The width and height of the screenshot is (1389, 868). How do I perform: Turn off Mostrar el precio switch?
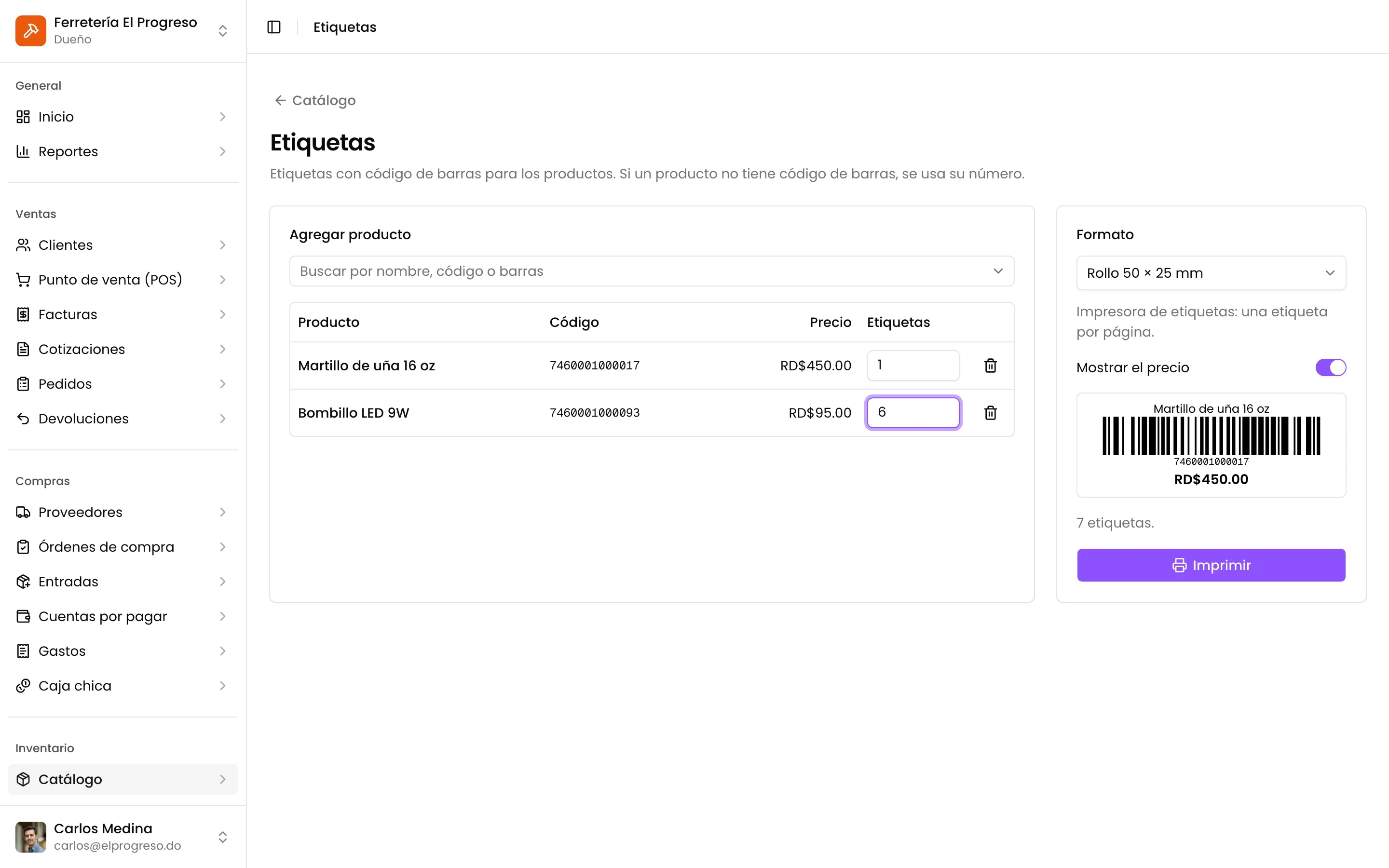[1331, 367]
